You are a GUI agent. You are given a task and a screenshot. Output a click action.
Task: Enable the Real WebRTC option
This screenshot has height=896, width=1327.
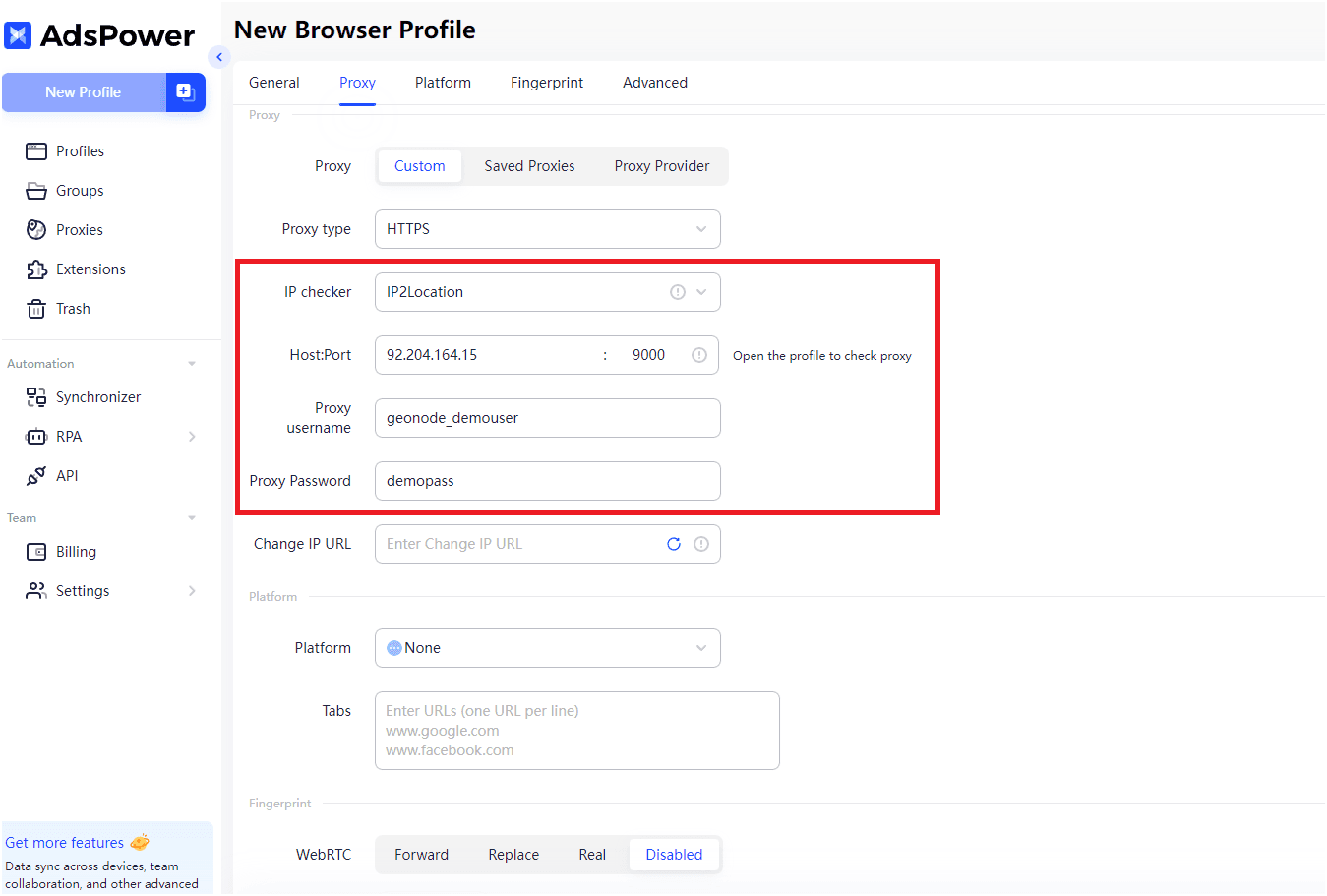click(592, 854)
